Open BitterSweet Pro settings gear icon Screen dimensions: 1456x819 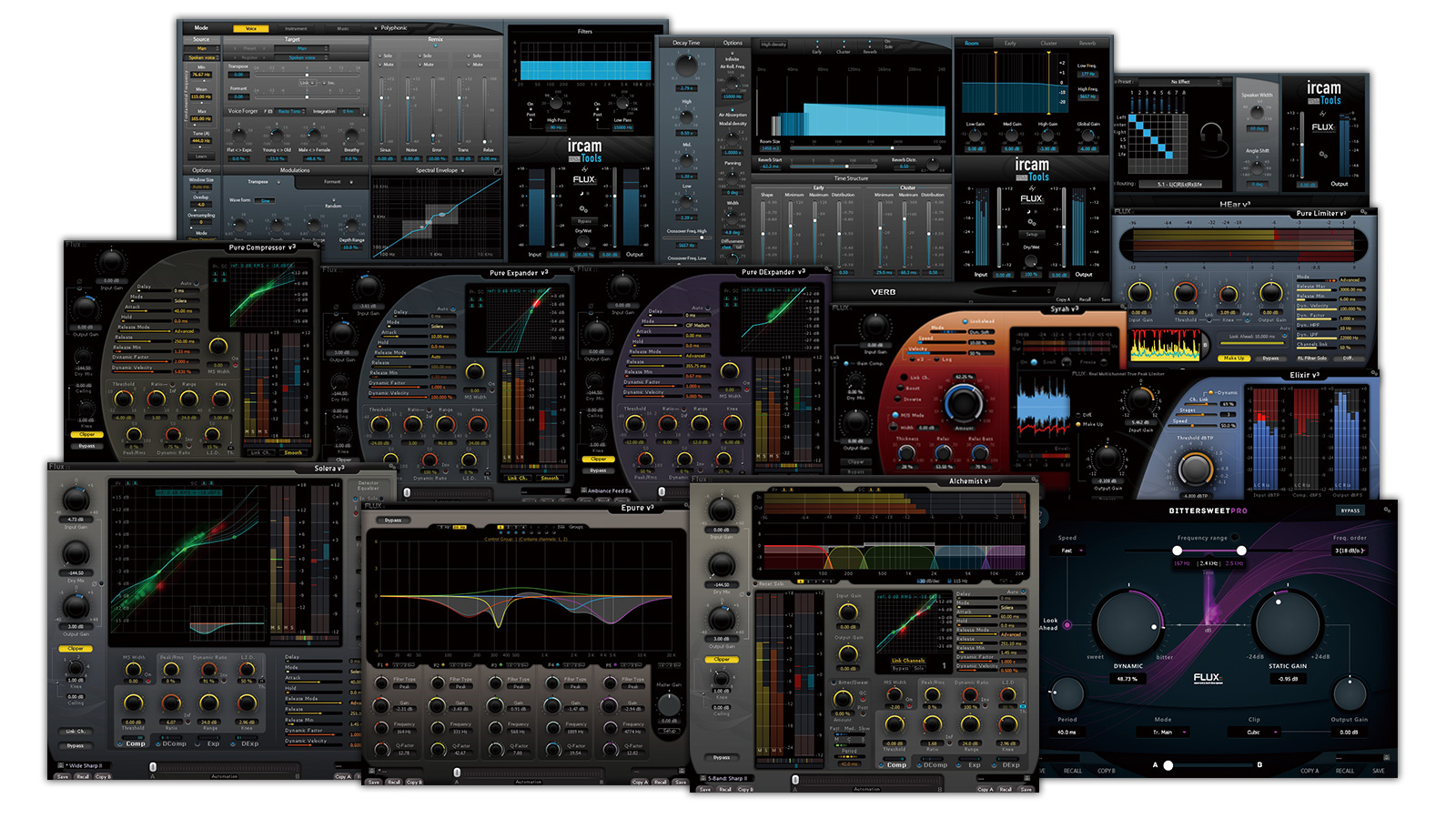point(1387,511)
